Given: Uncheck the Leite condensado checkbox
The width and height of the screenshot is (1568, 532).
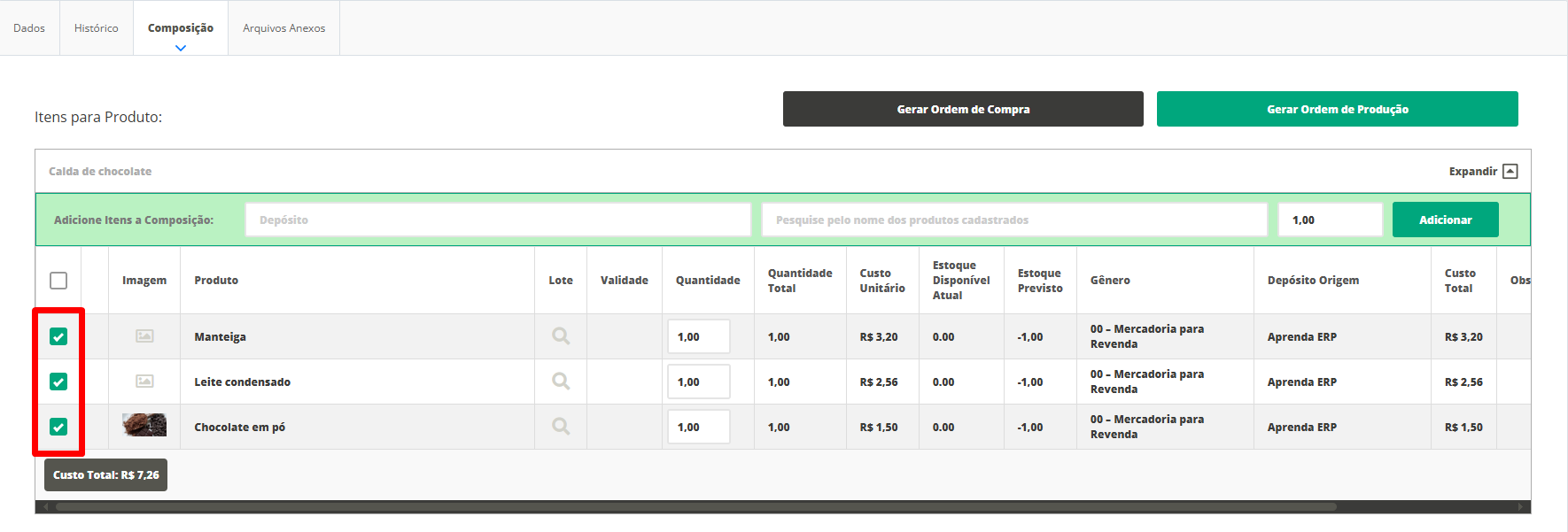Looking at the screenshot, I should coord(58,382).
